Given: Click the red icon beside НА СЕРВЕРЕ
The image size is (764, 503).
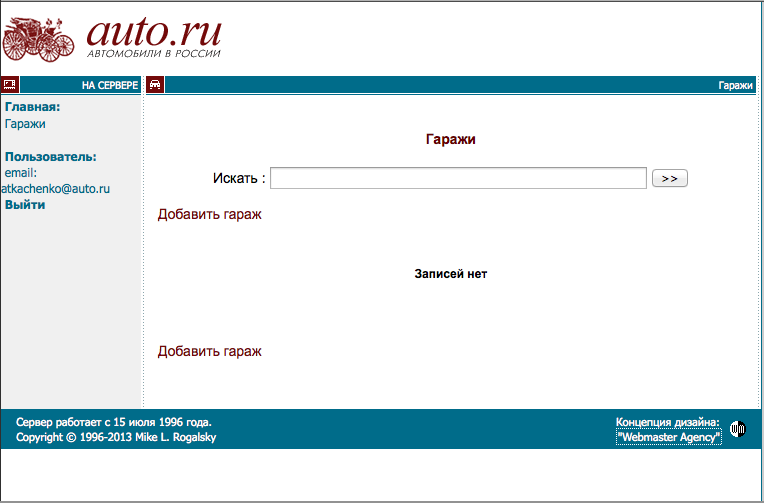Looking at the screenshot, I should point(10,85).
